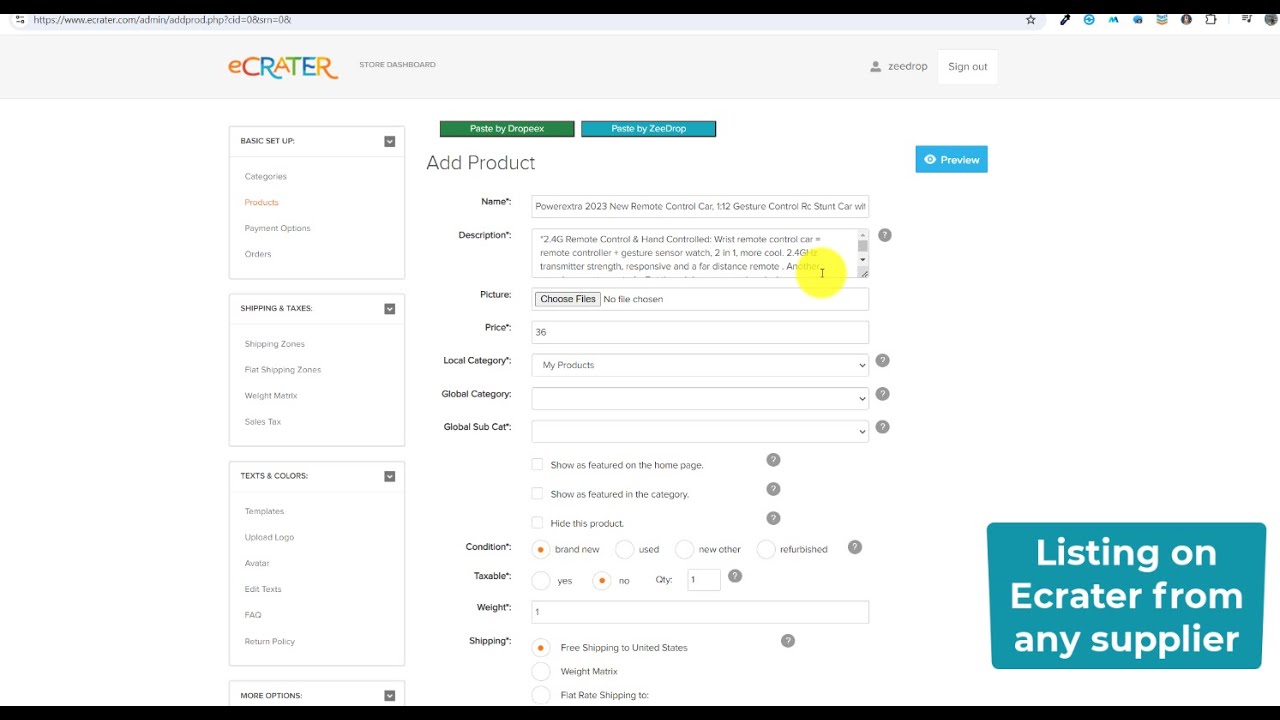Open Templates in the sidebar
This screenshot has height=720, width=1280.
(264, 511)
